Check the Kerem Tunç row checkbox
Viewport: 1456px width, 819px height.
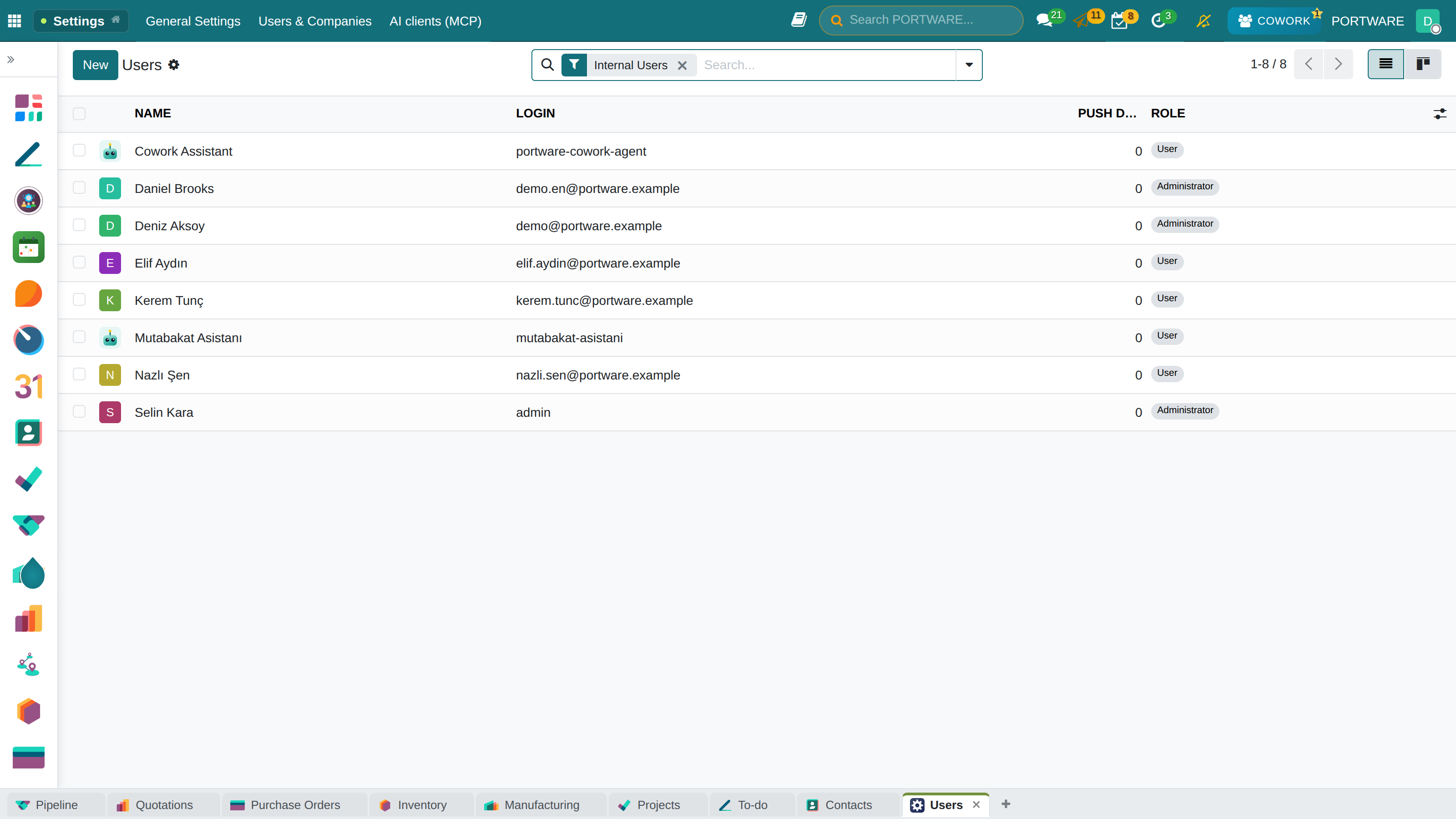pos(79,299)
